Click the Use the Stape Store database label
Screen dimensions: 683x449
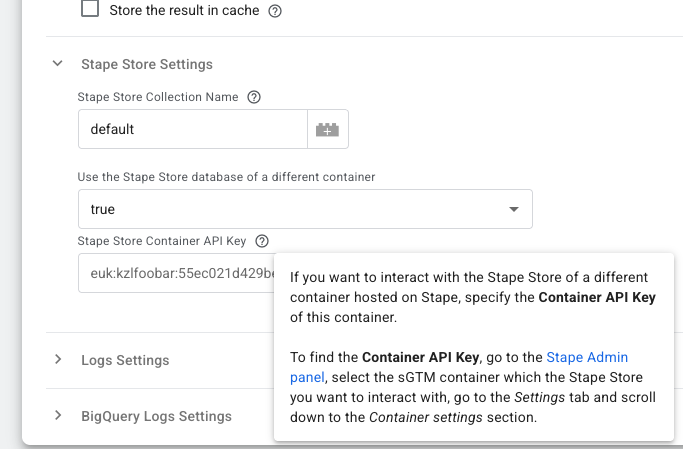(226, 177)
